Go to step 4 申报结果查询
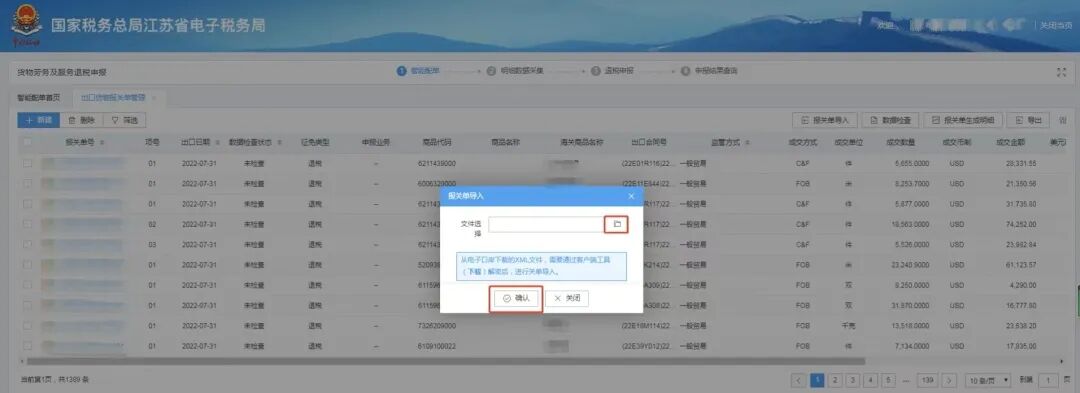Screen dimensions: 1080x393 (x=709, y=71)
